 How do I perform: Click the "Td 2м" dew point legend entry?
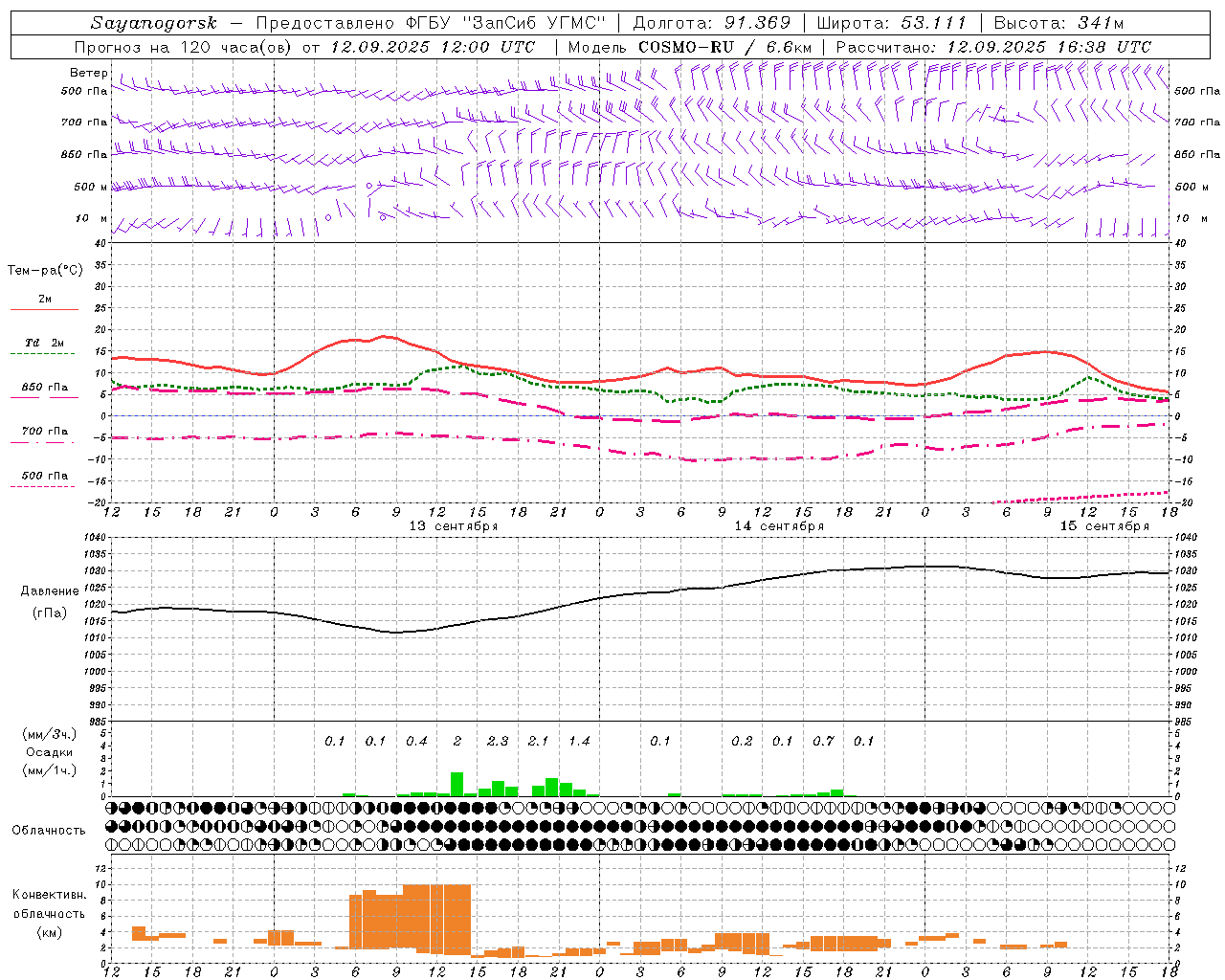(45, 343)
